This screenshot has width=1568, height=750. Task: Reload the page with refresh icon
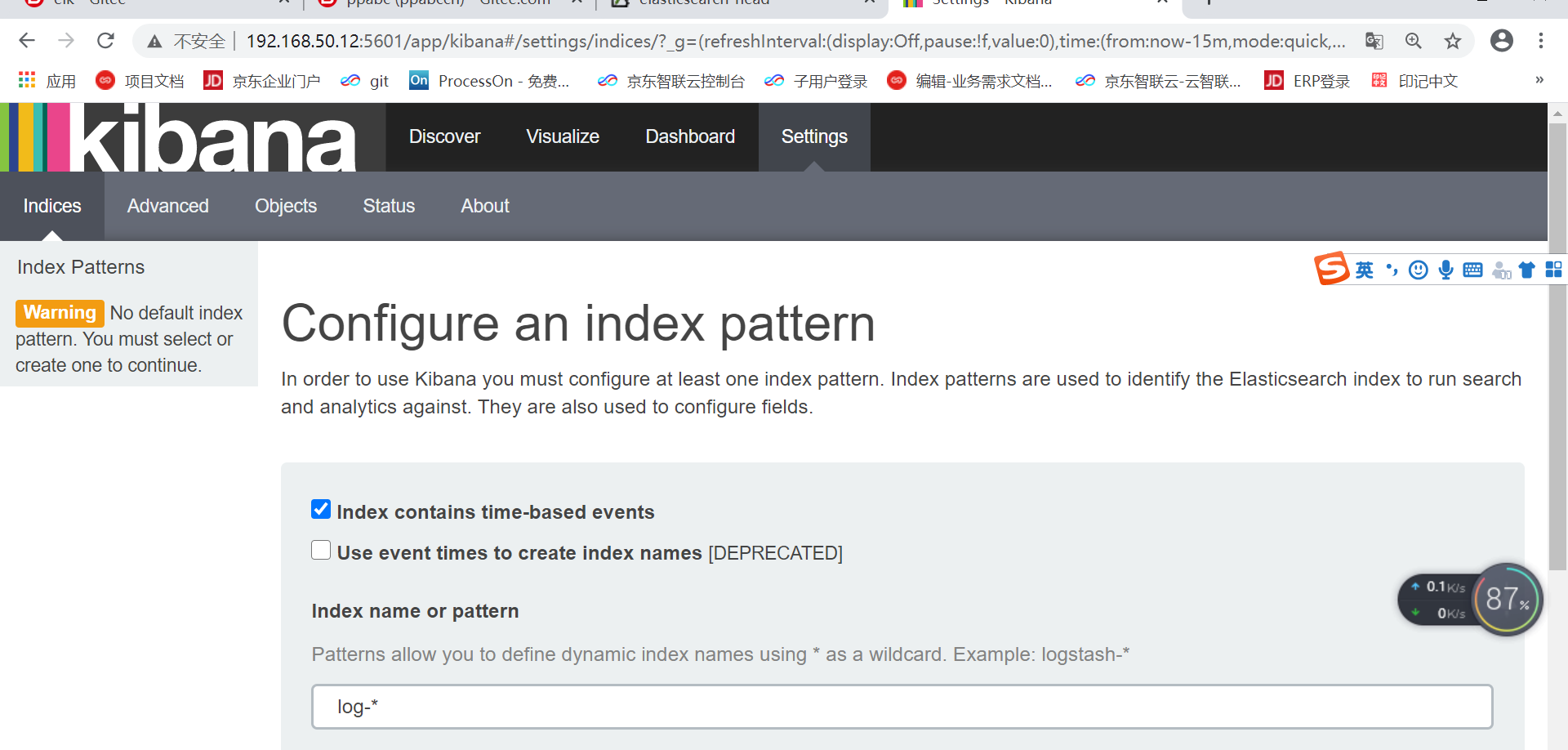[x=105, y=41]
